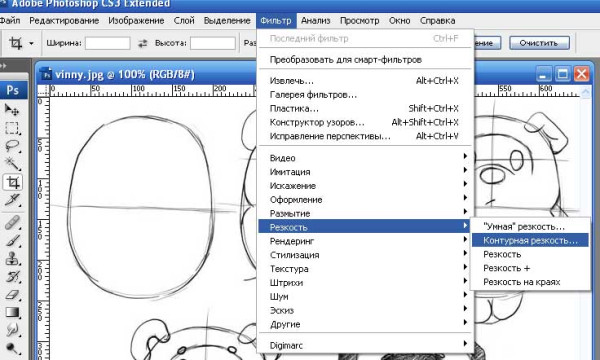600x360 pixels.
Task: Click vertical scrollbar up arrow
Action: click(586, 92)
